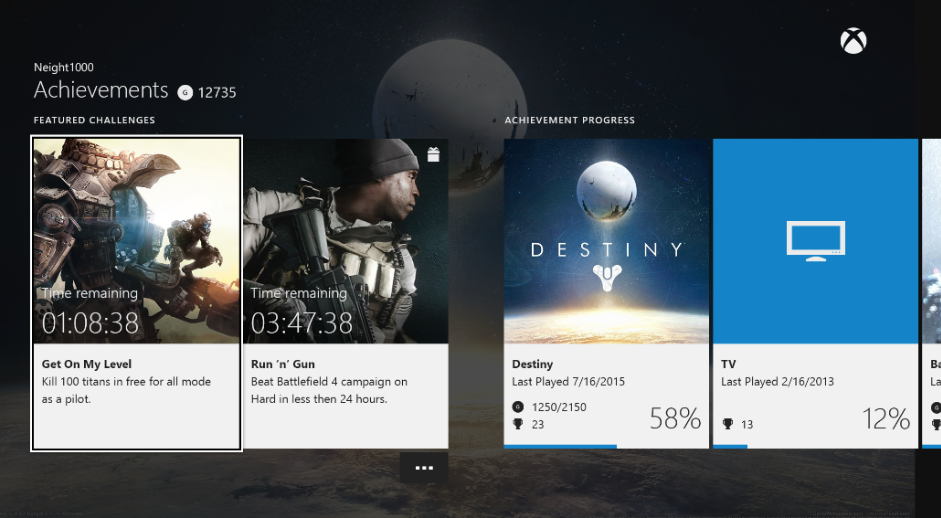
Task: Open the Destiny cover art tile
Action: click(x=606, y=241)
